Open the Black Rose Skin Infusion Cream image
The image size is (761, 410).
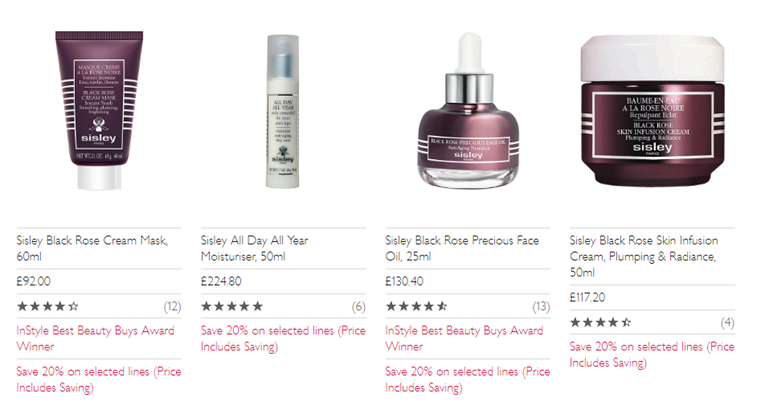(652, 111)
